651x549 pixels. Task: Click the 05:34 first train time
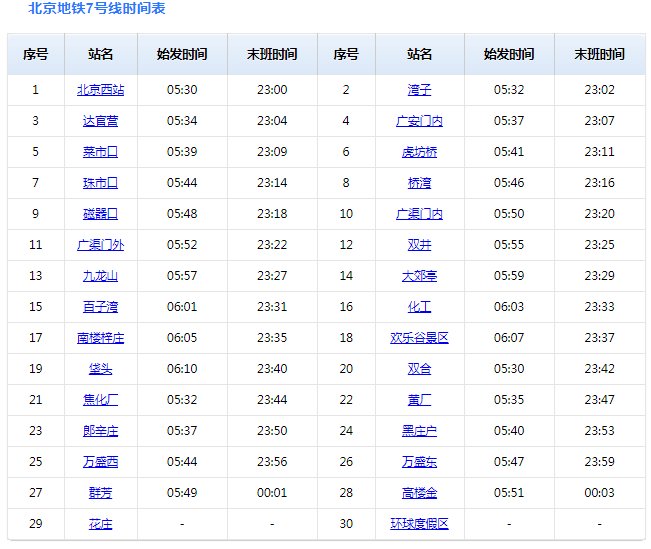click(x=182, y=121)
